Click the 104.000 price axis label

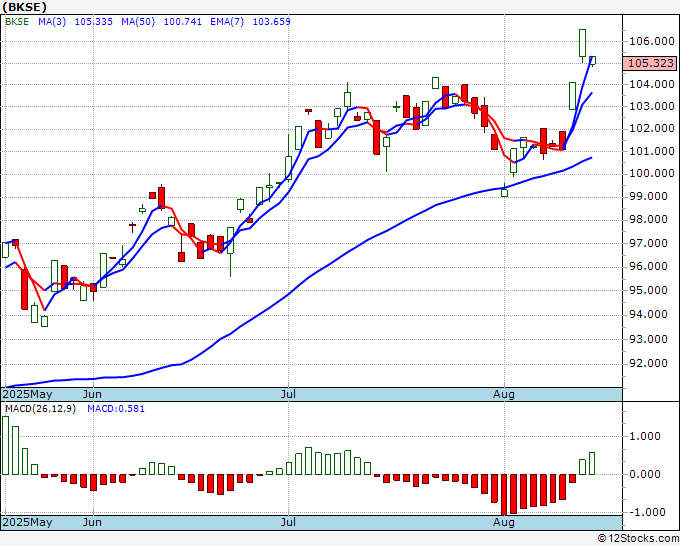coord(651,84)
